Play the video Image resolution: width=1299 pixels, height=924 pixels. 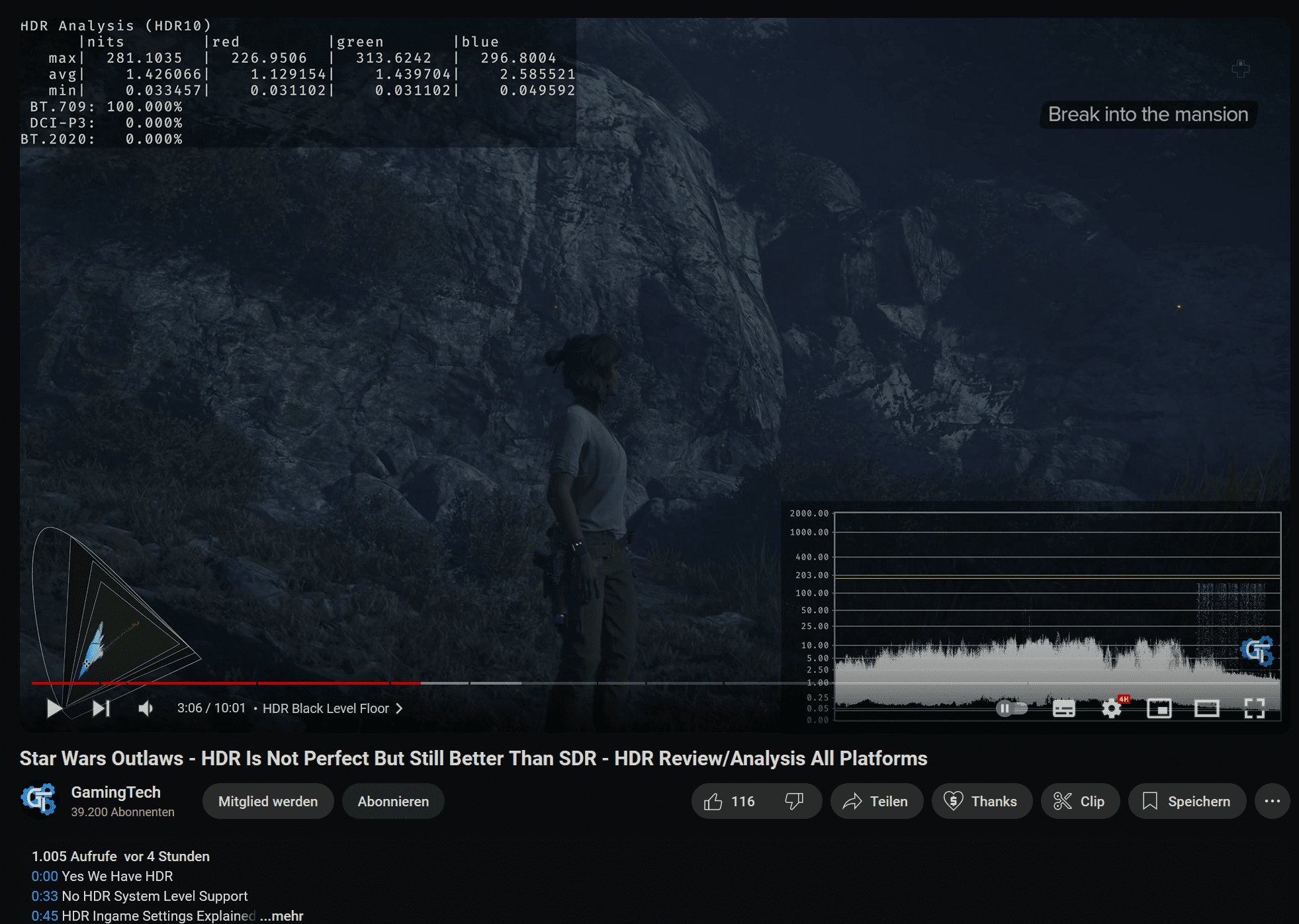click(x=54, y=708)
